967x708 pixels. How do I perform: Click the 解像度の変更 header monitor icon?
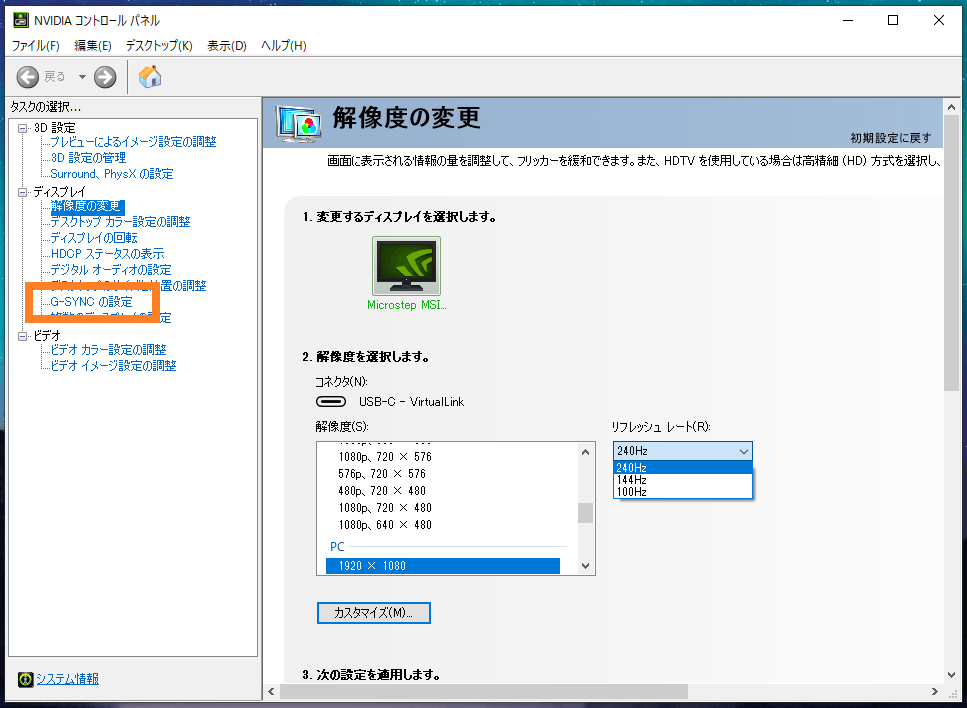[x=299, y=123]
